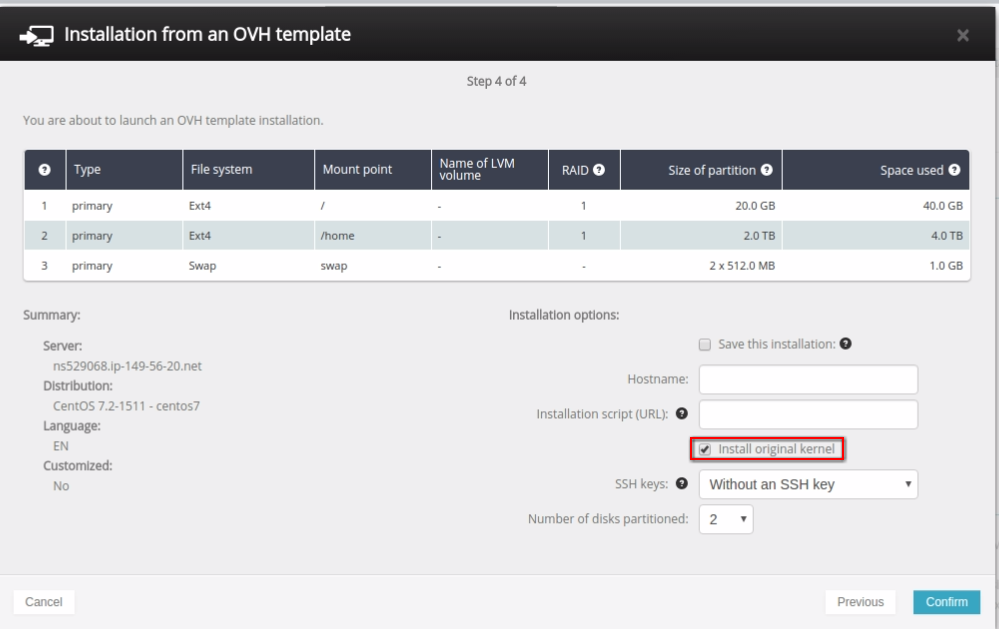Enable the Save this installation checkbox
This screenshot has height=629, width=999.
pyautogui.click(x=705, y=345)
